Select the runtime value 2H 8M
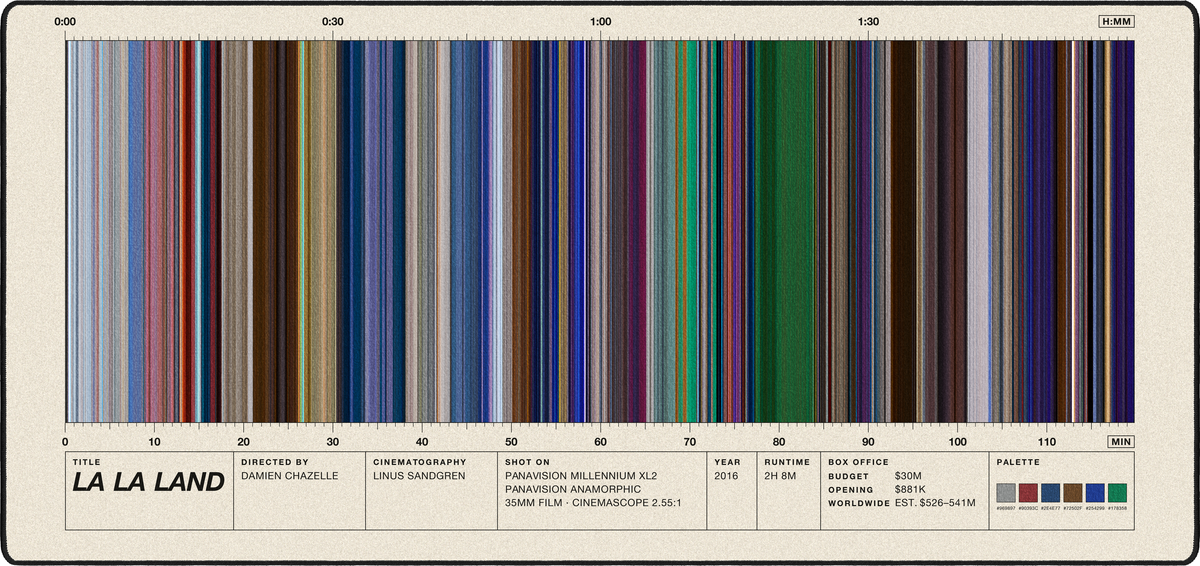1200x566 pixels. pyautogui.click(x=782, y=476)
